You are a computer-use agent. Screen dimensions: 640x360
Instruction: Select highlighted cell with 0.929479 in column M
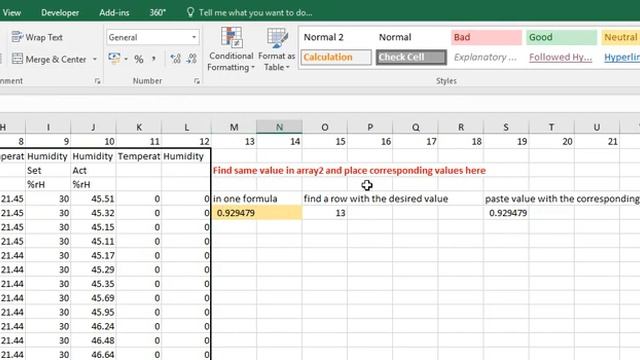tap(234, 213)
